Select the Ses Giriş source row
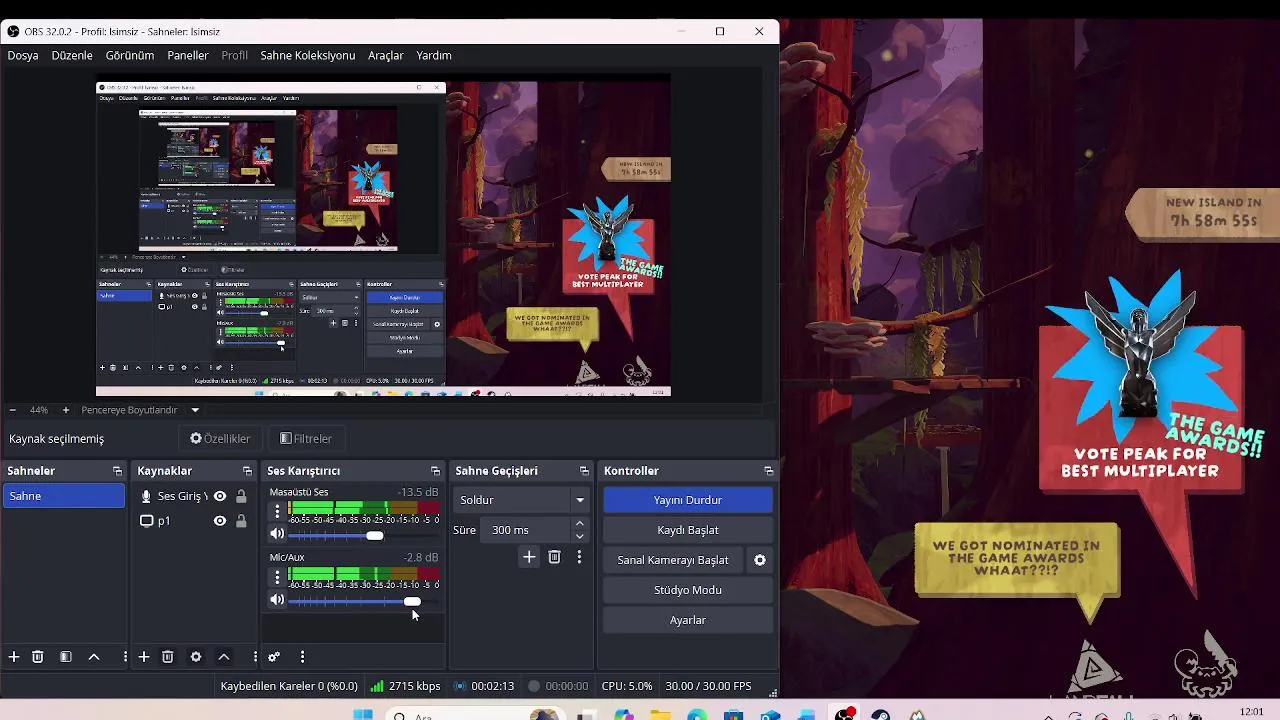 point(193,496)
